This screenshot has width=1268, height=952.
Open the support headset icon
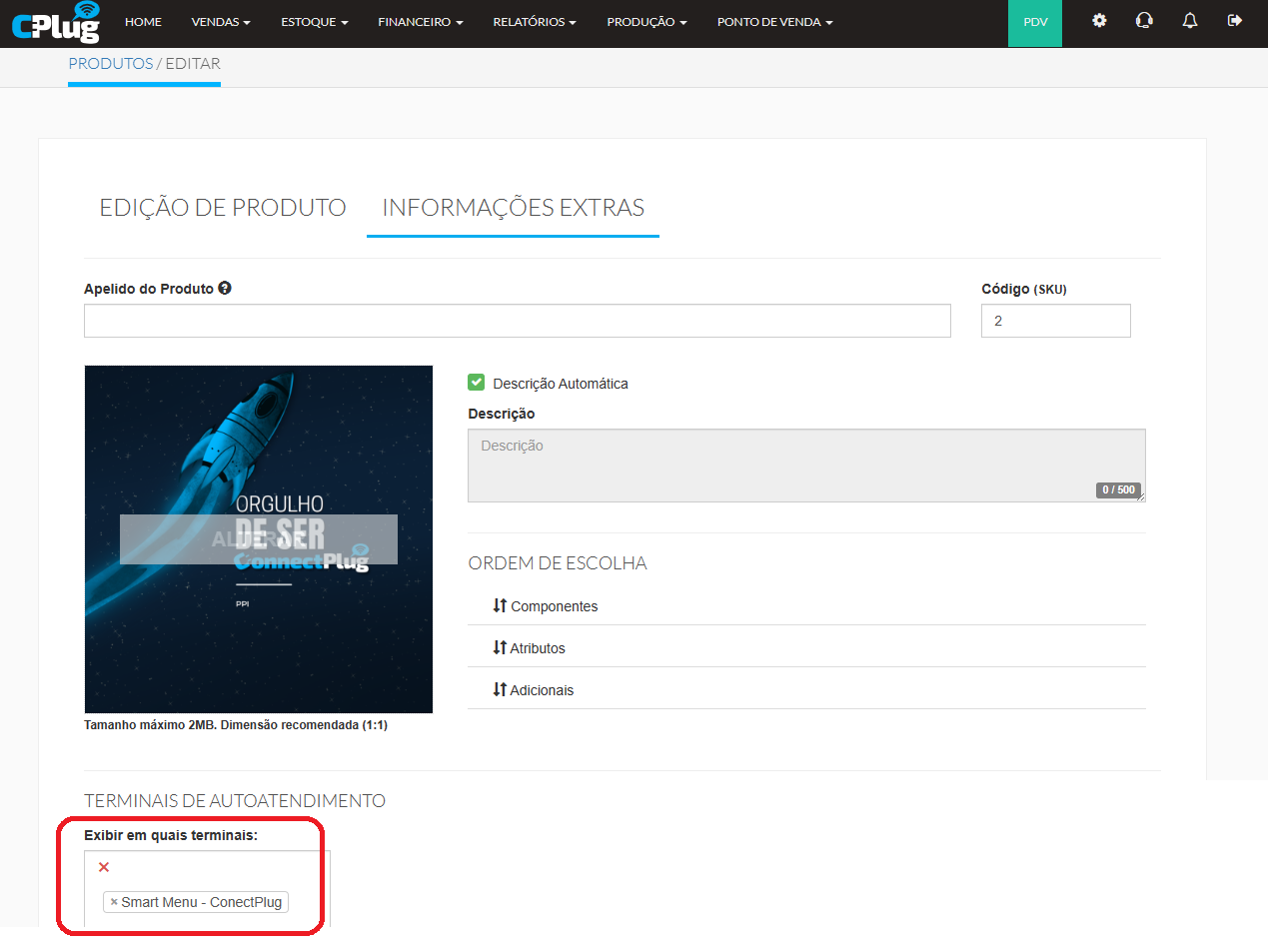point(1144,21)
